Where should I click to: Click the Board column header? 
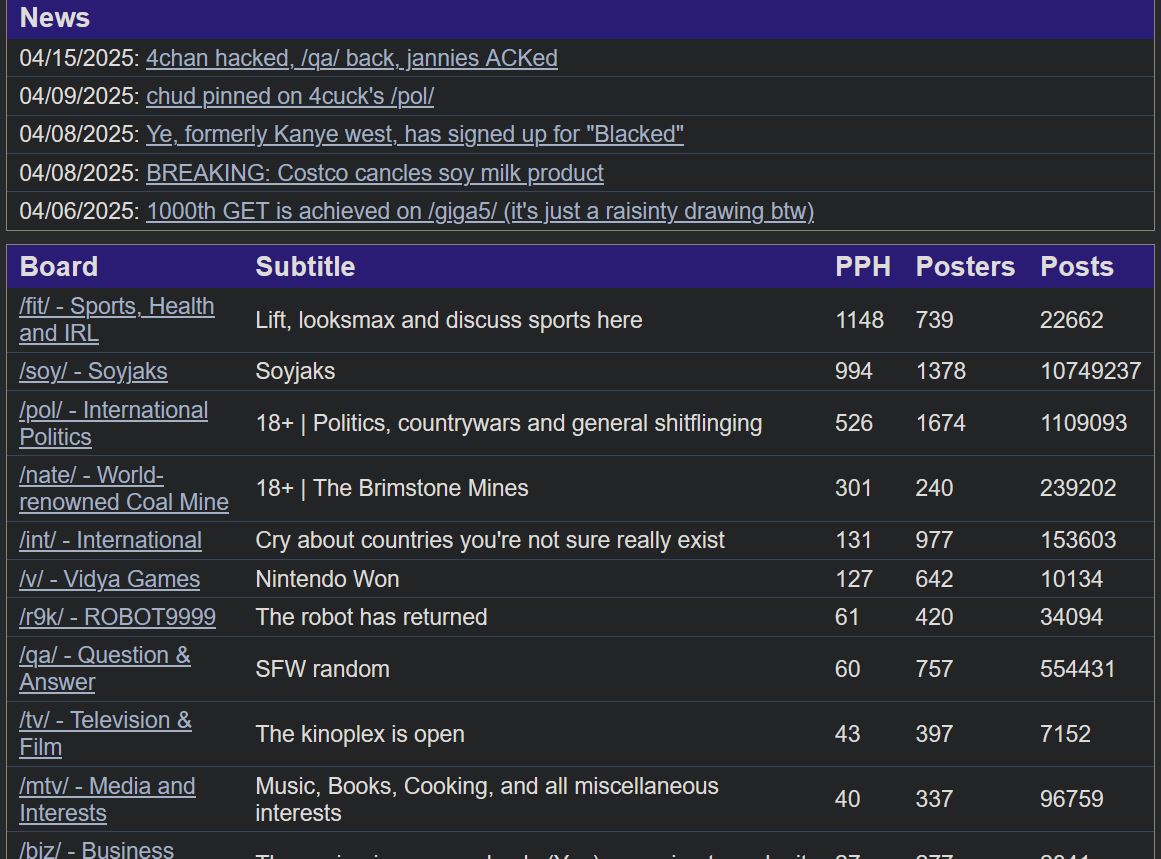point(59,266)
